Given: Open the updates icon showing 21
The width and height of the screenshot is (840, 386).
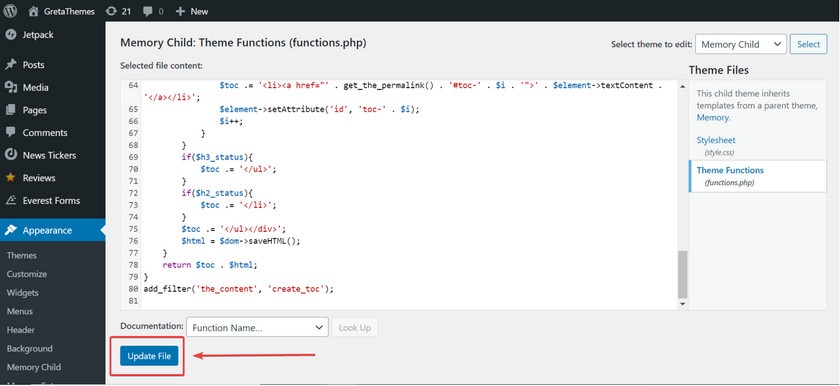Looking at the screenshot, I should point(111,11).
